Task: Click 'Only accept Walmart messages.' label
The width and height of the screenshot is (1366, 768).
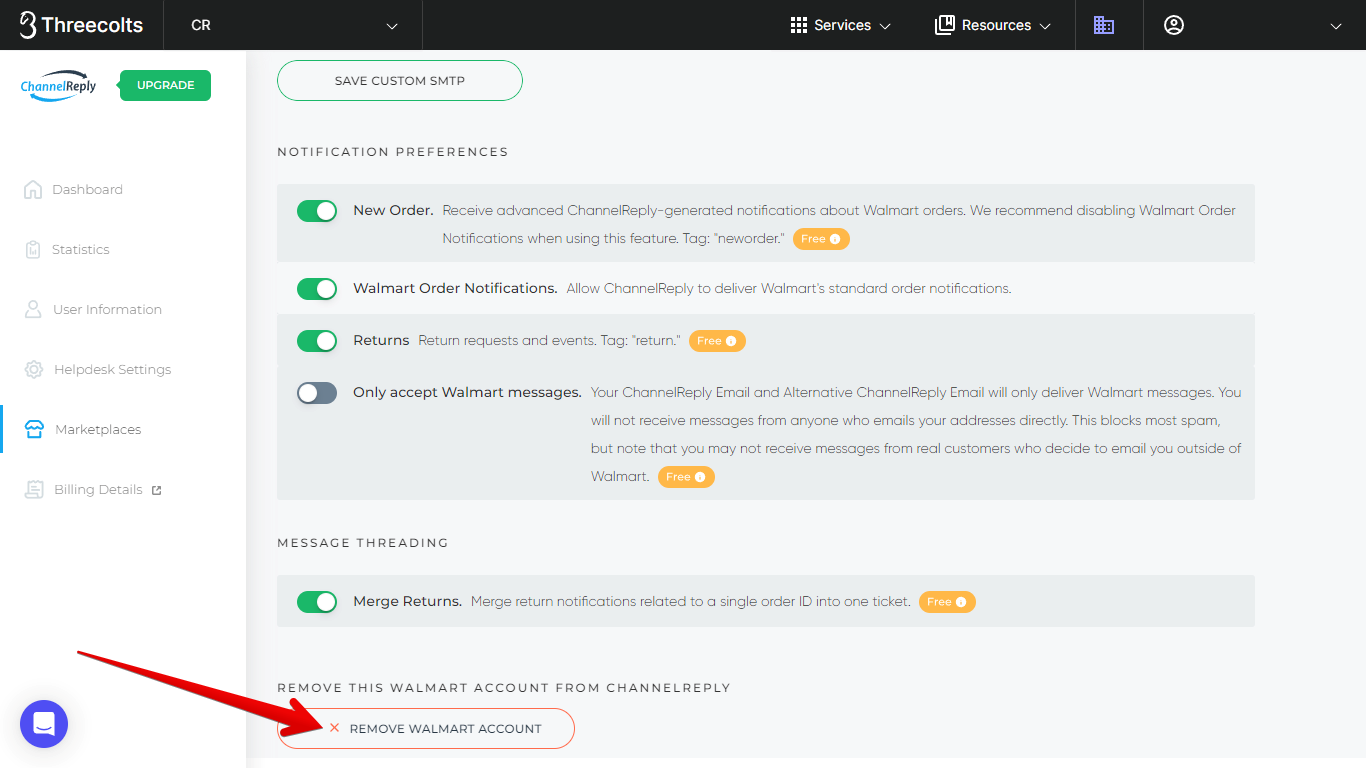Action: pos(467,393)
